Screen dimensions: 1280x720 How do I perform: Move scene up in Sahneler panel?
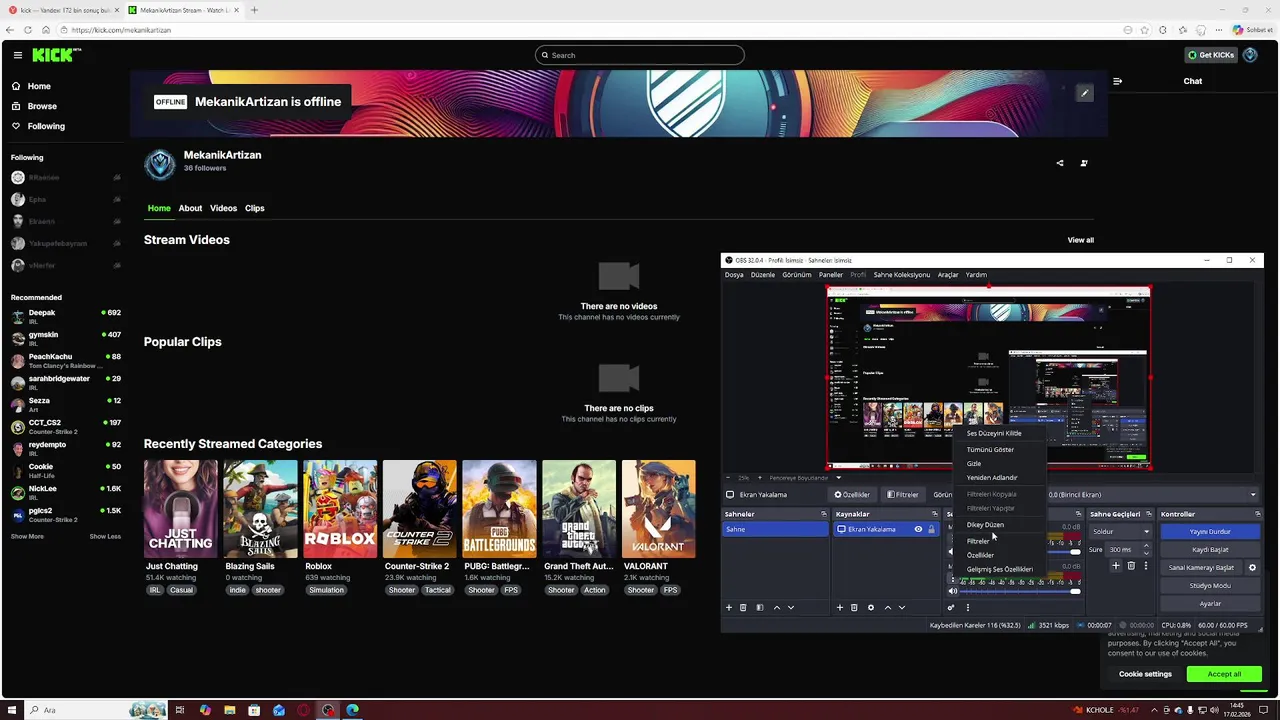coord(777,607)
